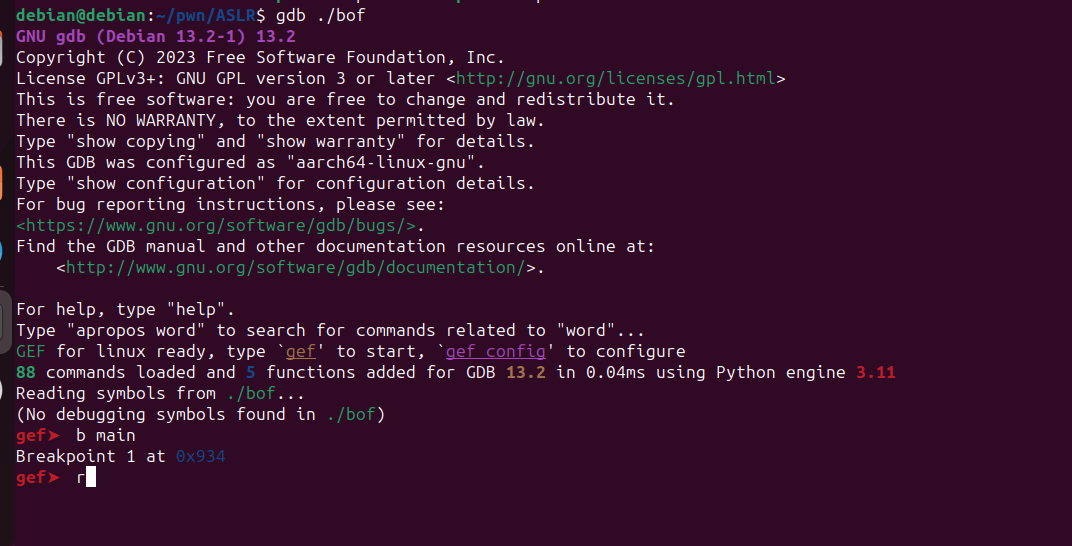The width and height of the screenshot is (1072, 546).
Task: Click the GNU gdb version header
Action: [x=155, y=36]
